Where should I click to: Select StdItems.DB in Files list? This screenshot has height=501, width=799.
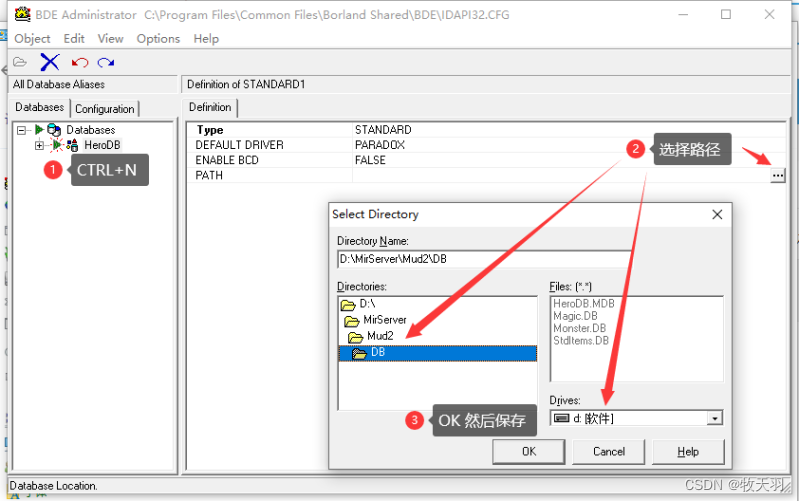pyautogui.click(x=581, y=340)
